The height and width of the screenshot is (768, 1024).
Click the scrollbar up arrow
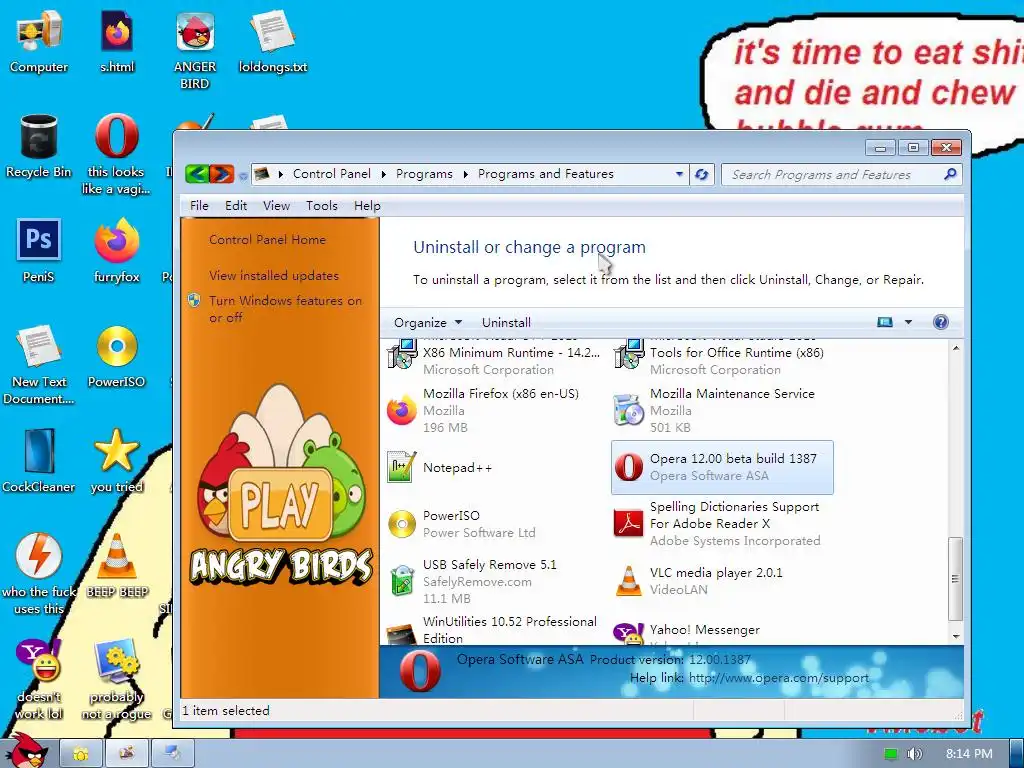point(955,348)
